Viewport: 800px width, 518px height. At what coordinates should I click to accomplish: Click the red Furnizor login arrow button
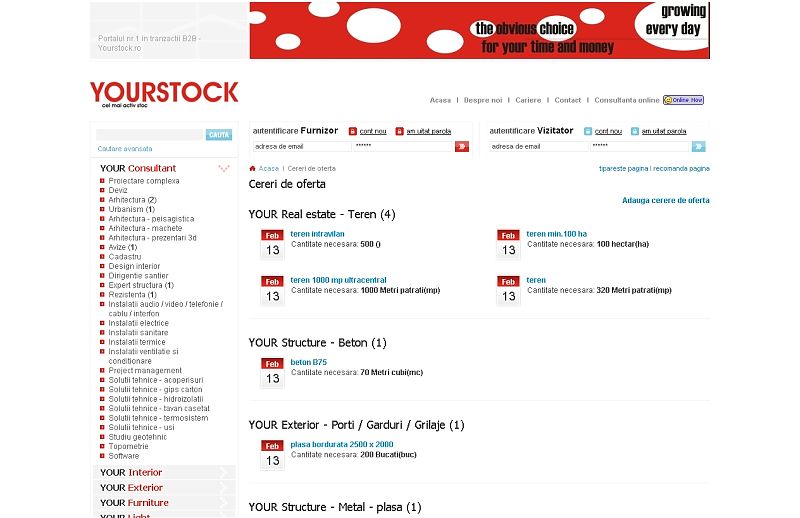click(x=462, y=147)
